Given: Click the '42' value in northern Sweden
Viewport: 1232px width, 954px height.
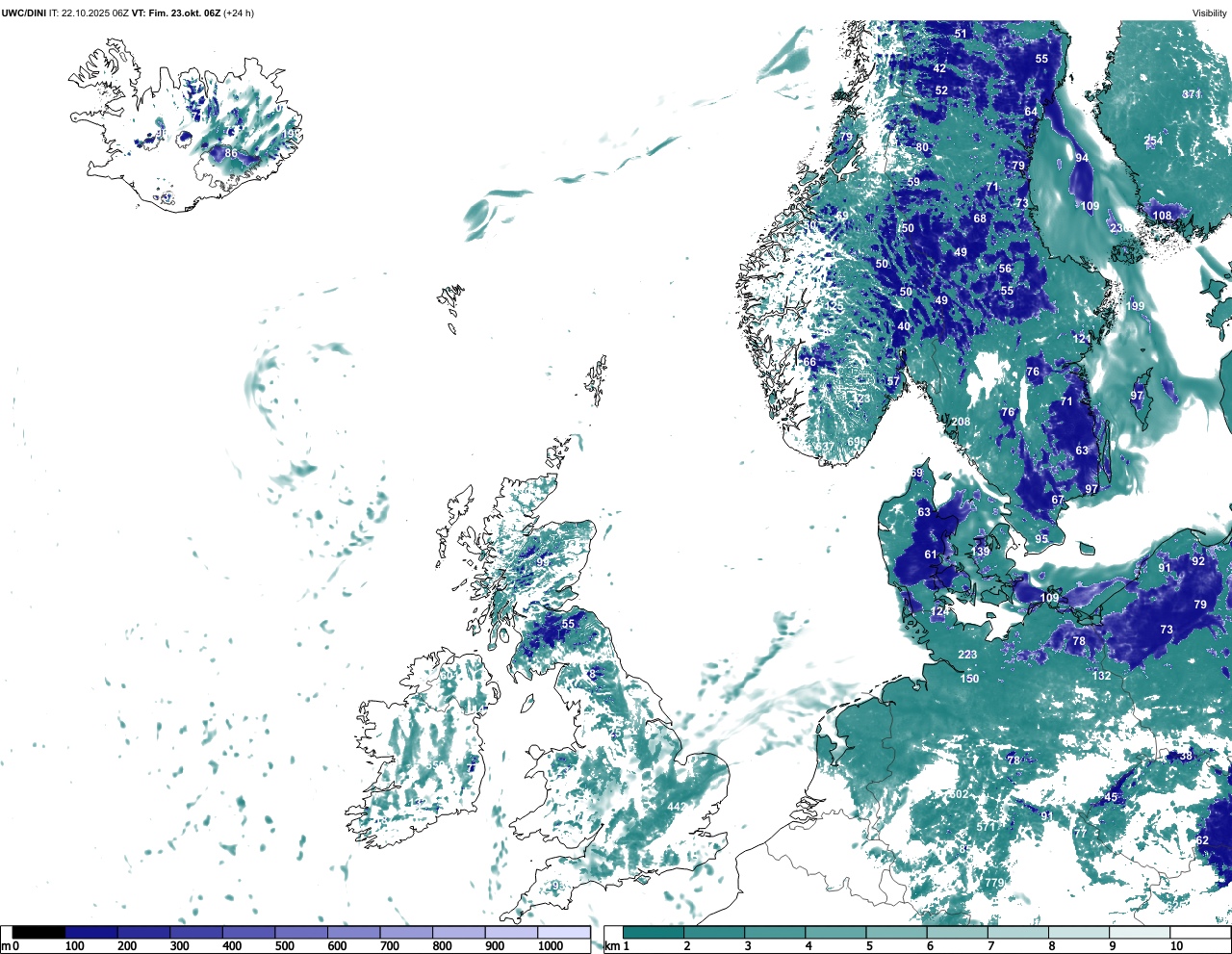Looking at the screenshot, I should click(939, 68).
